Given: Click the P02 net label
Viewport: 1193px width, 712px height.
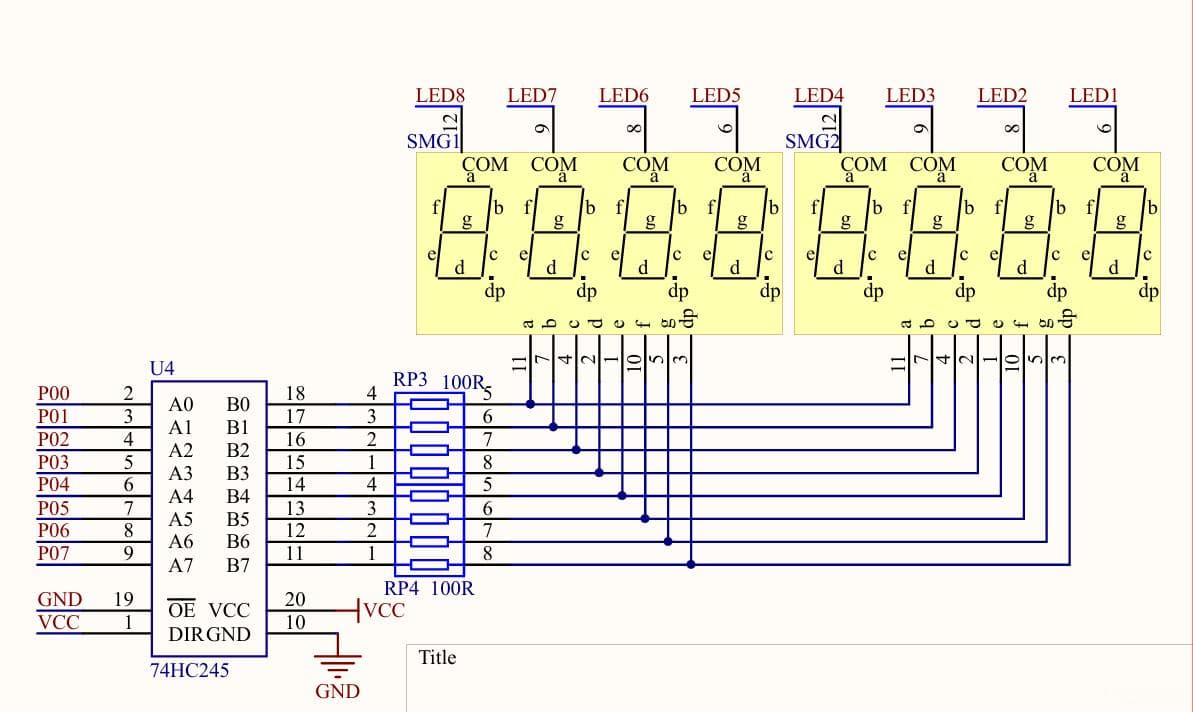Looking at the screenshot, I should pyautogui.click(x=53, y=439).
